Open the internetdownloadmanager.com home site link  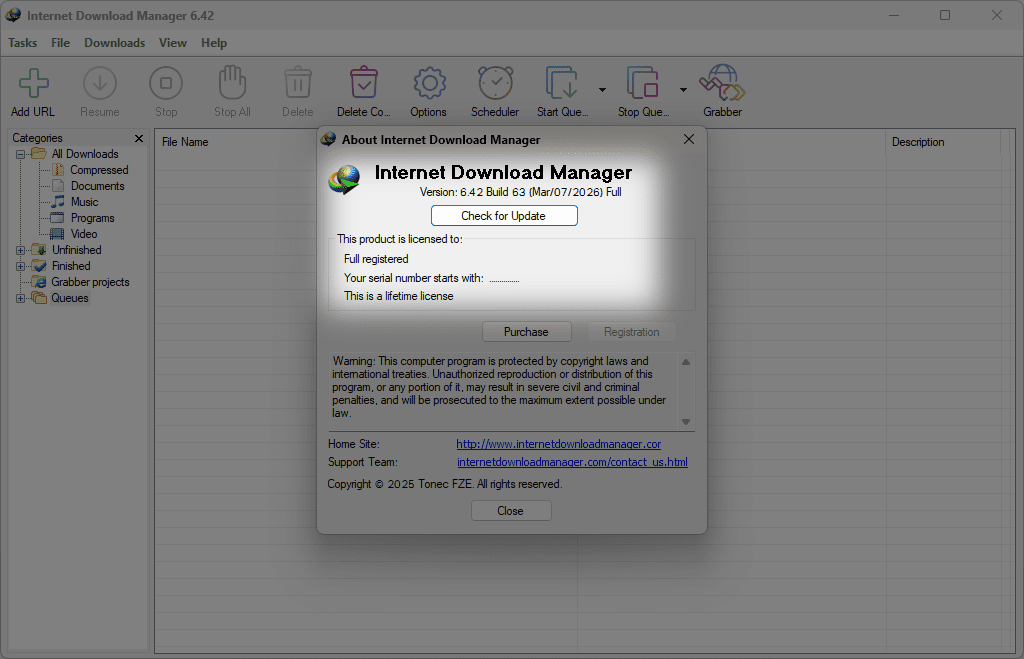pos(558,443)
